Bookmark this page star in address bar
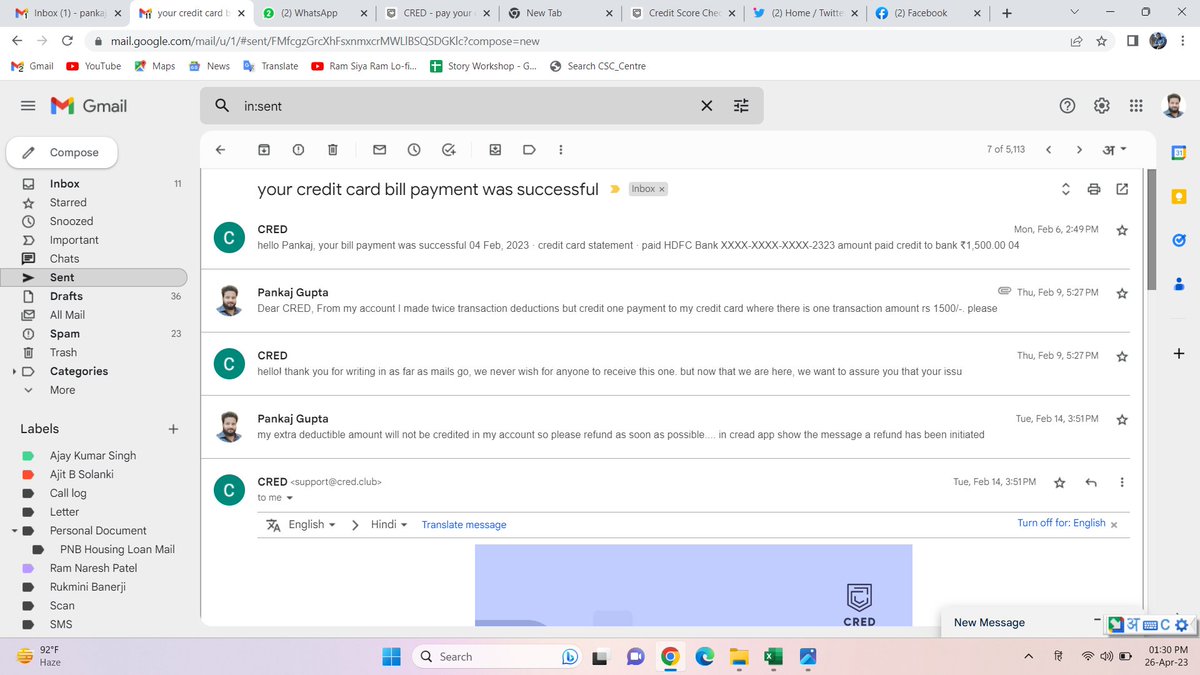Screen dimensions: 1200x675 pos(1101,41)
